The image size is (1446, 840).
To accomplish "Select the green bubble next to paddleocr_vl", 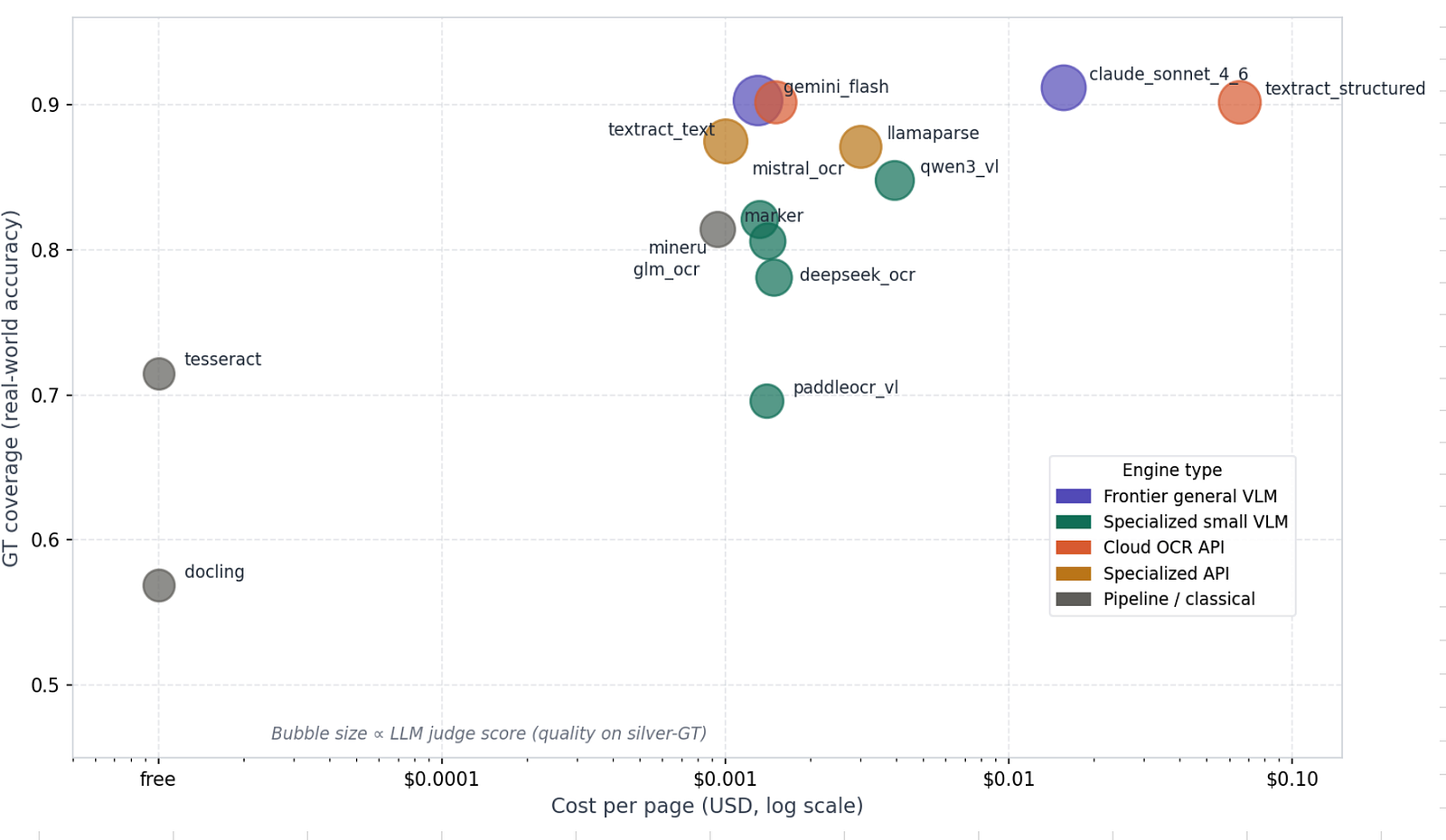I will [766, 401].
